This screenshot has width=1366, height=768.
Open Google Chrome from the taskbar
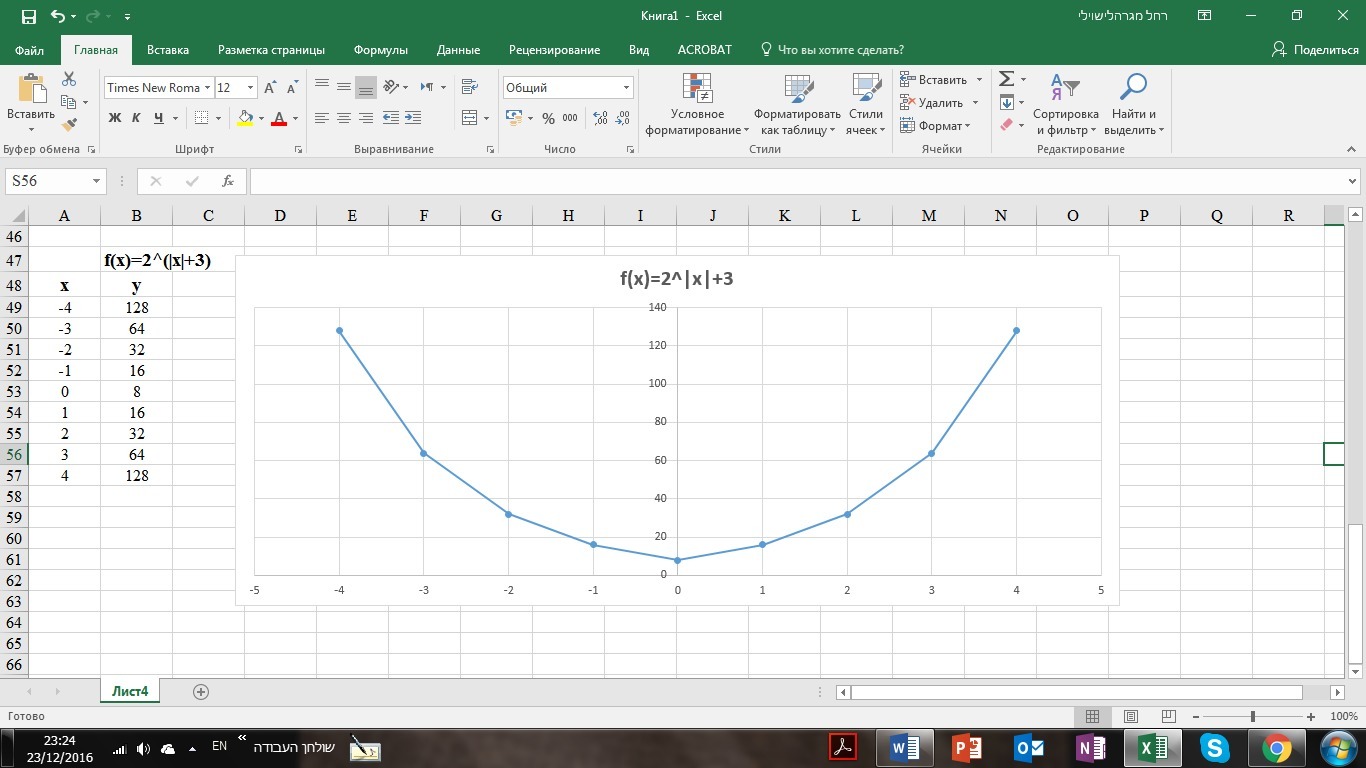pos(1276,748)
